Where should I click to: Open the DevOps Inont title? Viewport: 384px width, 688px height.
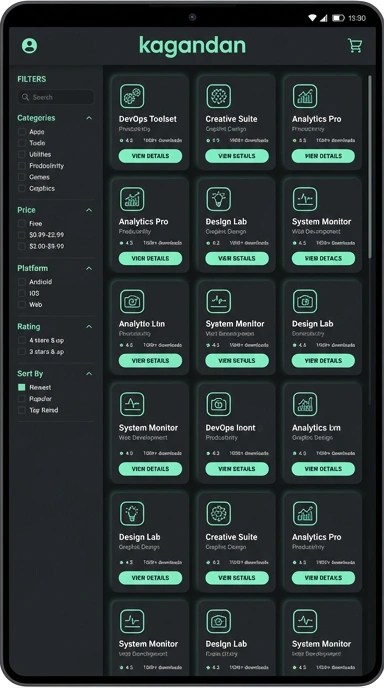click(x=230, y=428)
